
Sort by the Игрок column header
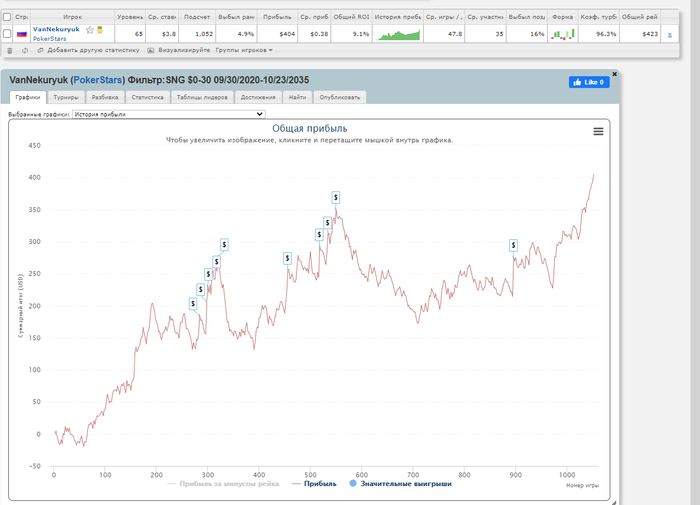[x=72, y=17]
